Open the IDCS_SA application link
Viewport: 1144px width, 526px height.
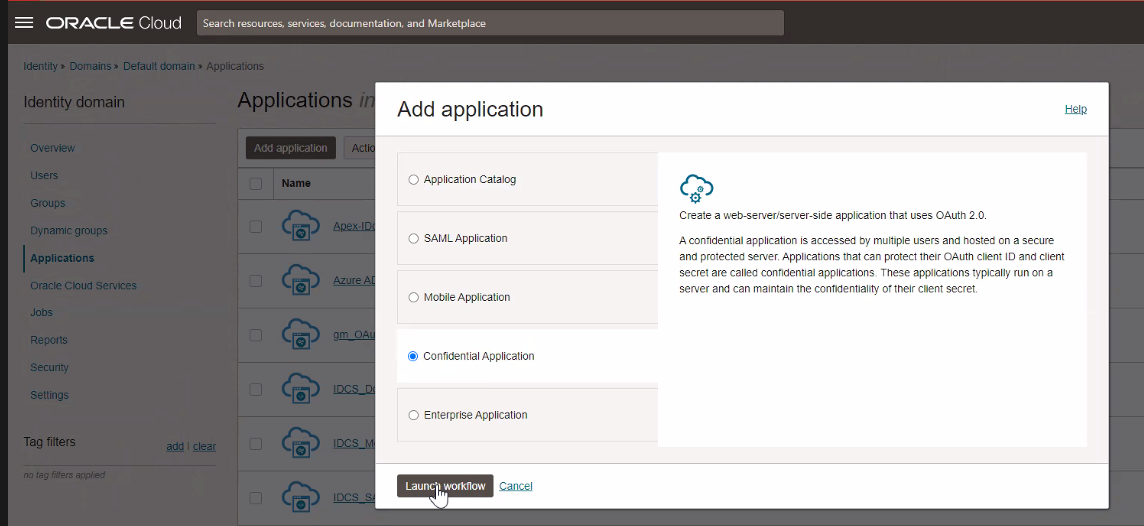coord(354,498)
